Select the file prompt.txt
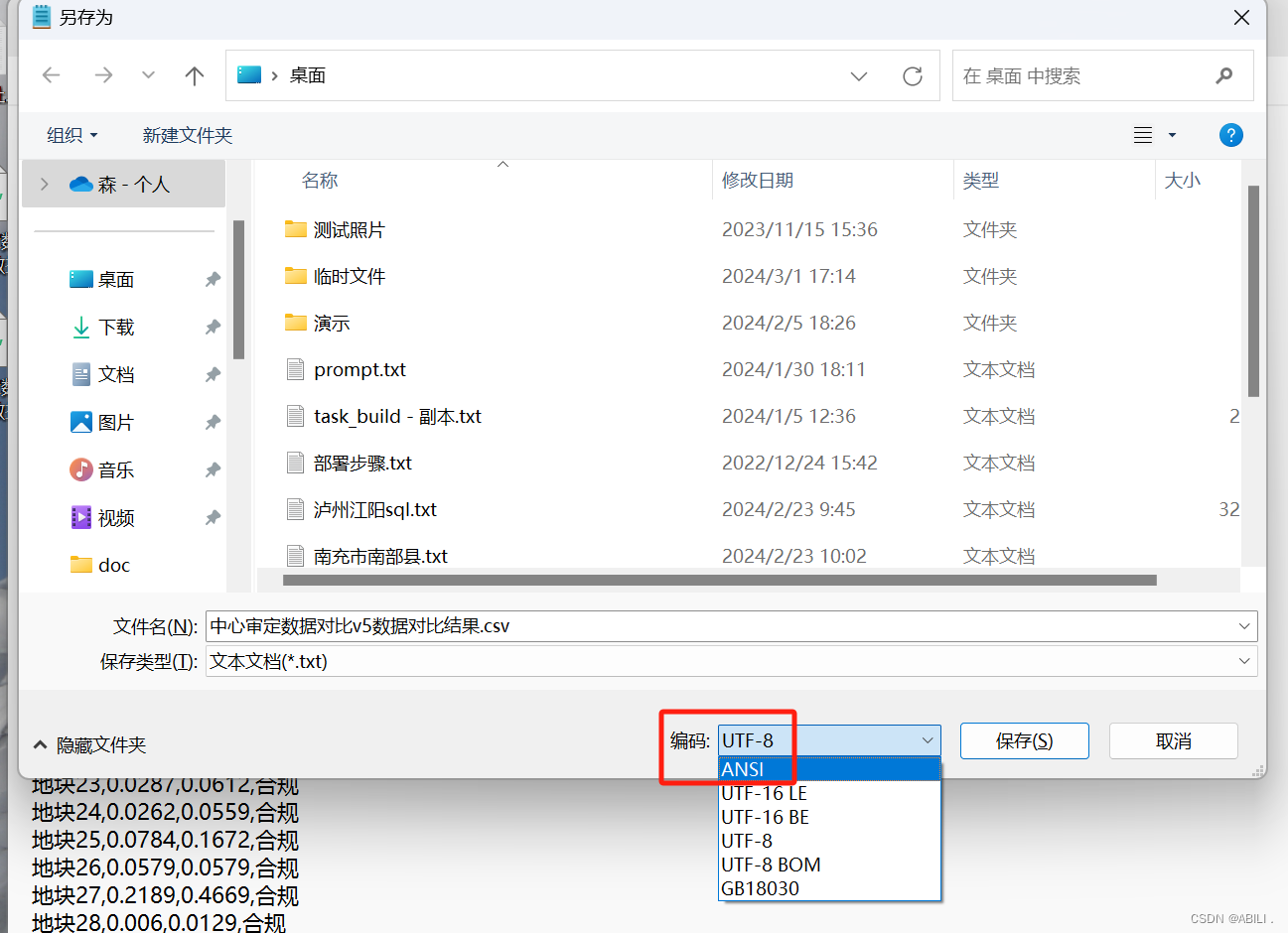Image resolution: width=1288 pixels, height=933 pixels. point(359,369)
